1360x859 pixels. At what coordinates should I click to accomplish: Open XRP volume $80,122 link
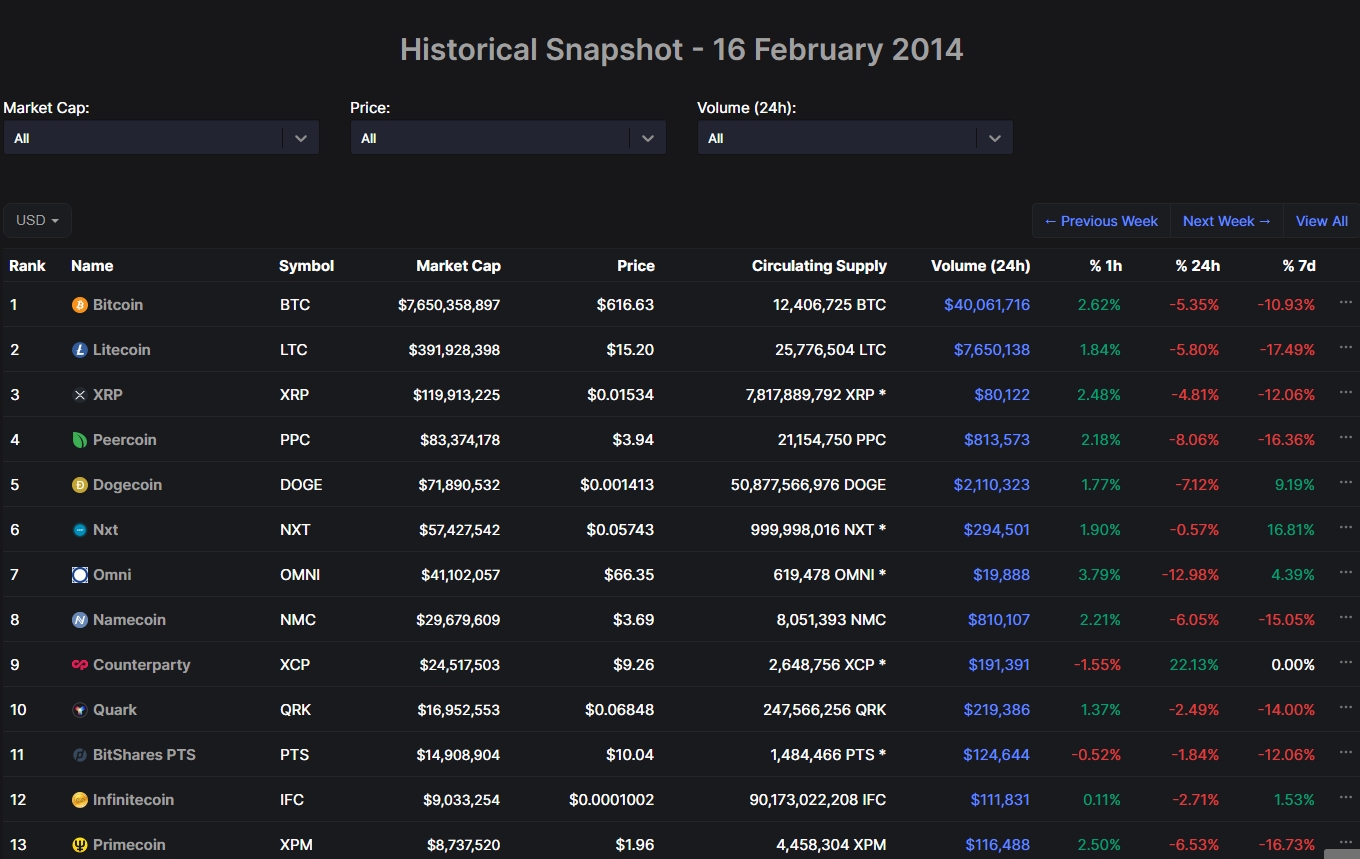tap(1002, 395)
